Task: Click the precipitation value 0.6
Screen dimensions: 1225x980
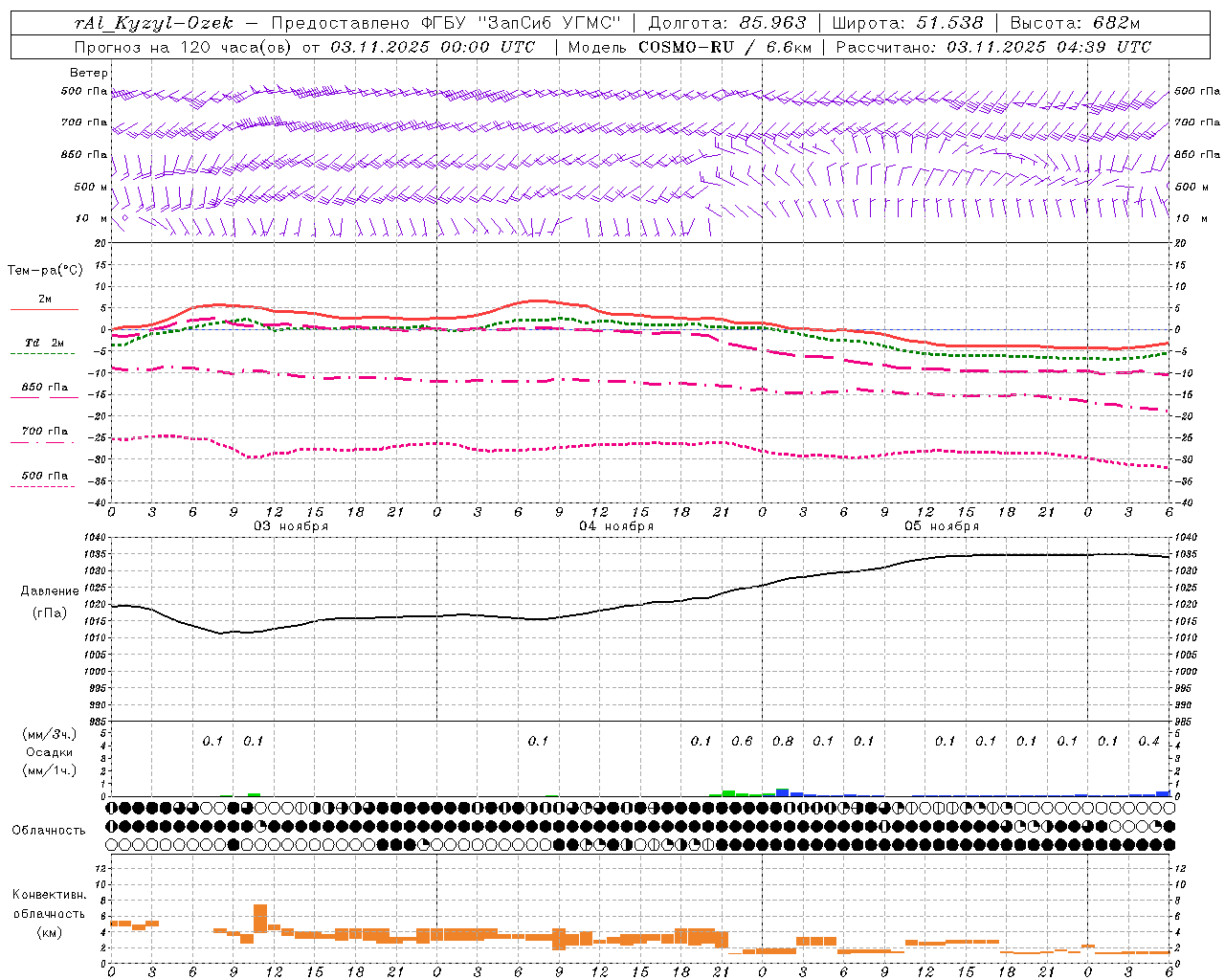Action: 742,742
